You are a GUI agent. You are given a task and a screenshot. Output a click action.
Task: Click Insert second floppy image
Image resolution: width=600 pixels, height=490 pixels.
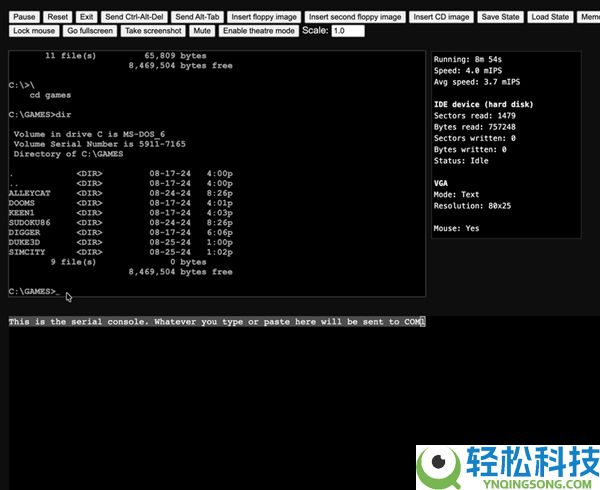(x=355, y=17)
